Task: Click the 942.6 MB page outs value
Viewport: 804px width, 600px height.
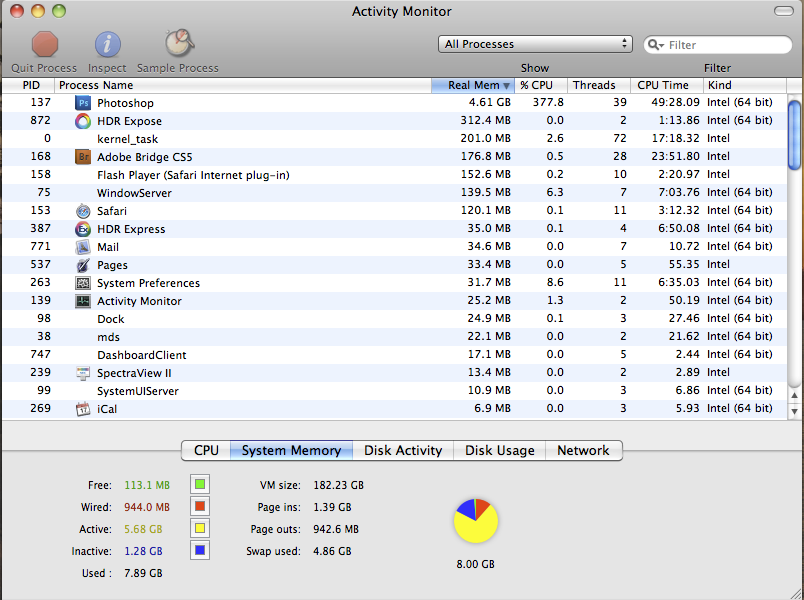Action: click(x=336, y=529)
